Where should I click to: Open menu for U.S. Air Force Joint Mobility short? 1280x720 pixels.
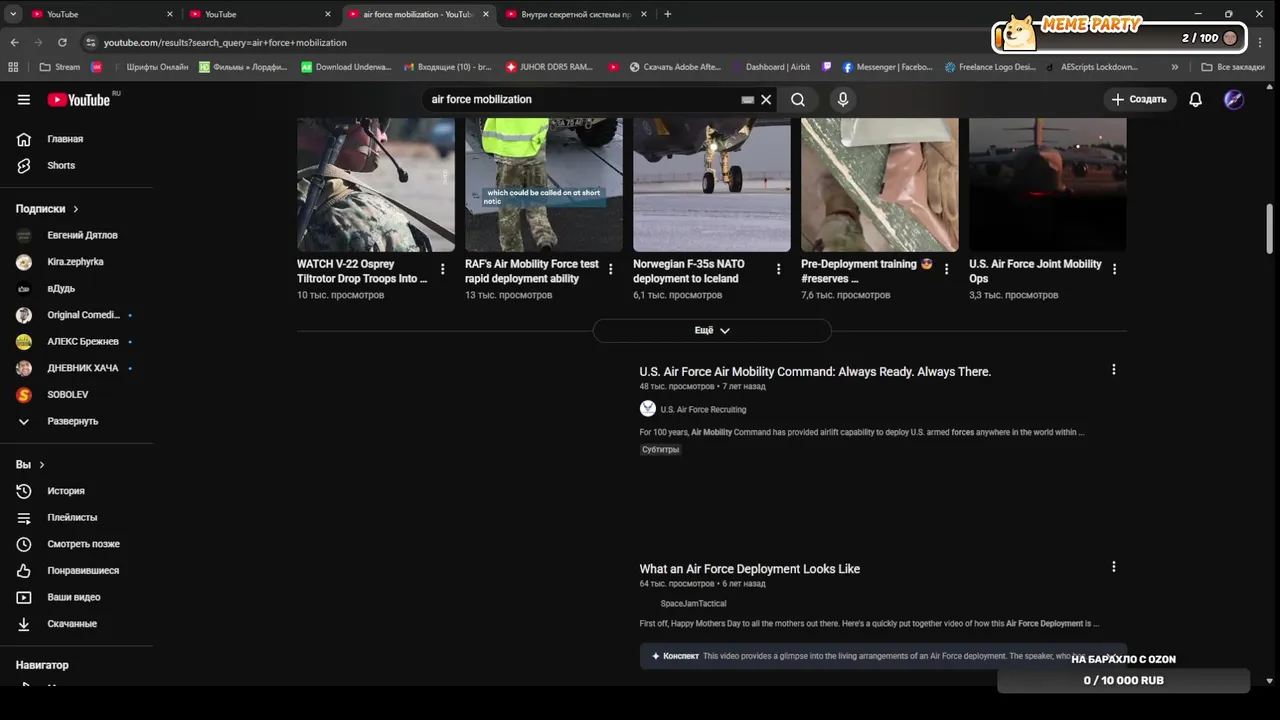coord(1114,269)
